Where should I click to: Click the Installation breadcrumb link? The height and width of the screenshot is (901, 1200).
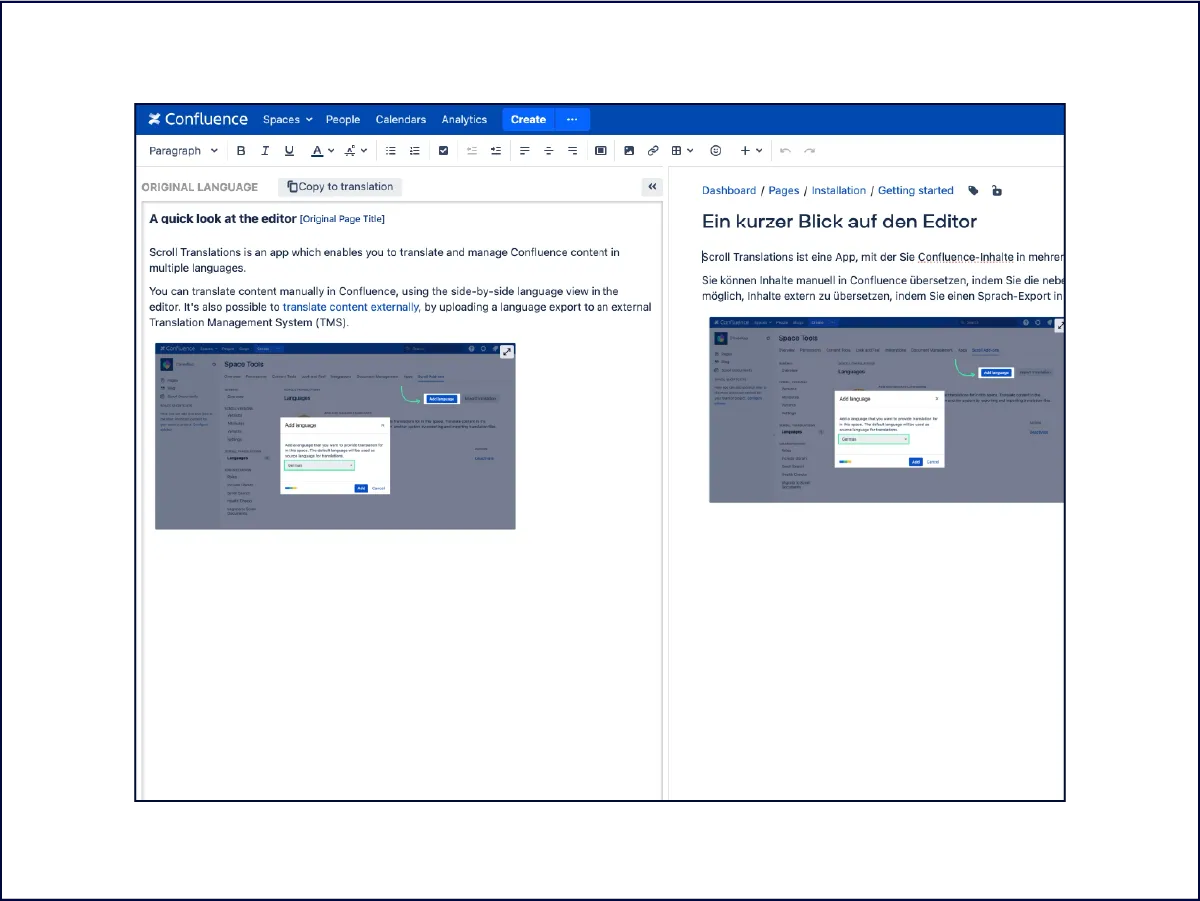click(x=839, y=191)
